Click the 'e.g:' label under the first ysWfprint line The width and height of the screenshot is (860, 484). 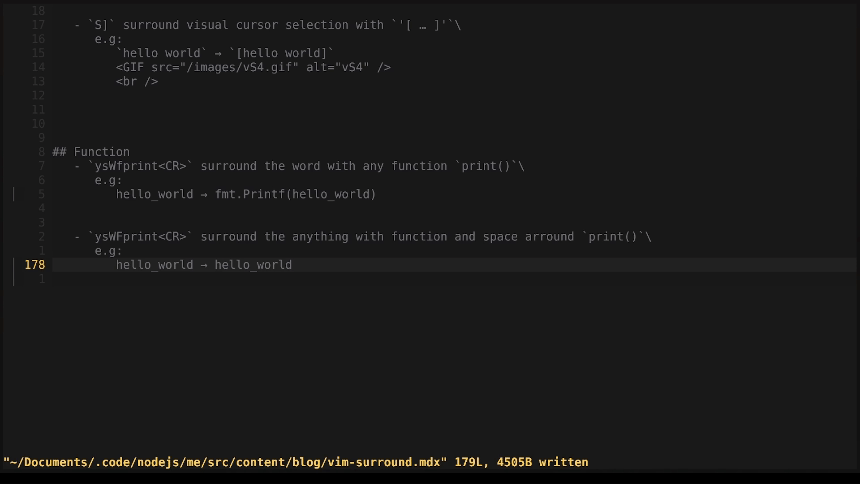click(108, 180)
